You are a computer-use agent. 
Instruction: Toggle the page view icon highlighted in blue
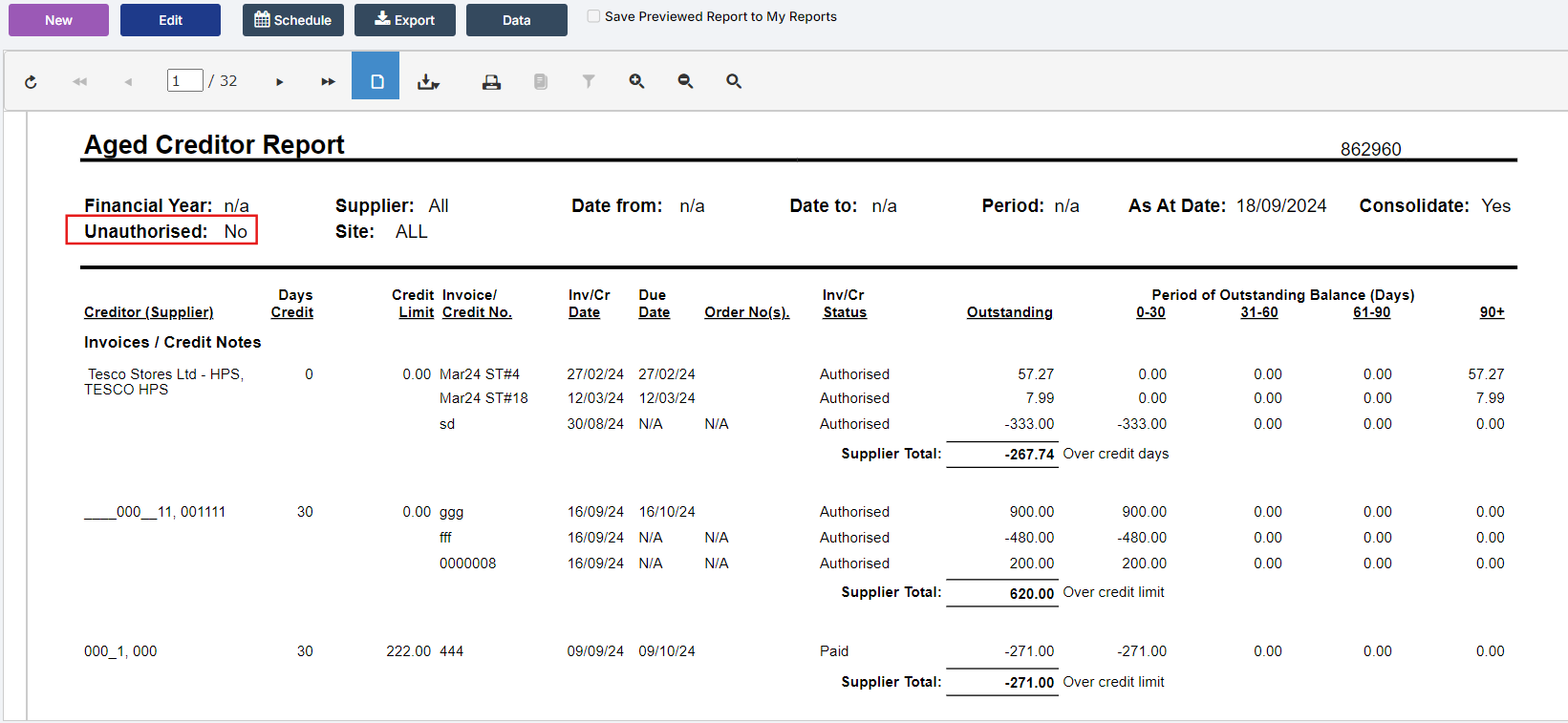pos(376,75)
